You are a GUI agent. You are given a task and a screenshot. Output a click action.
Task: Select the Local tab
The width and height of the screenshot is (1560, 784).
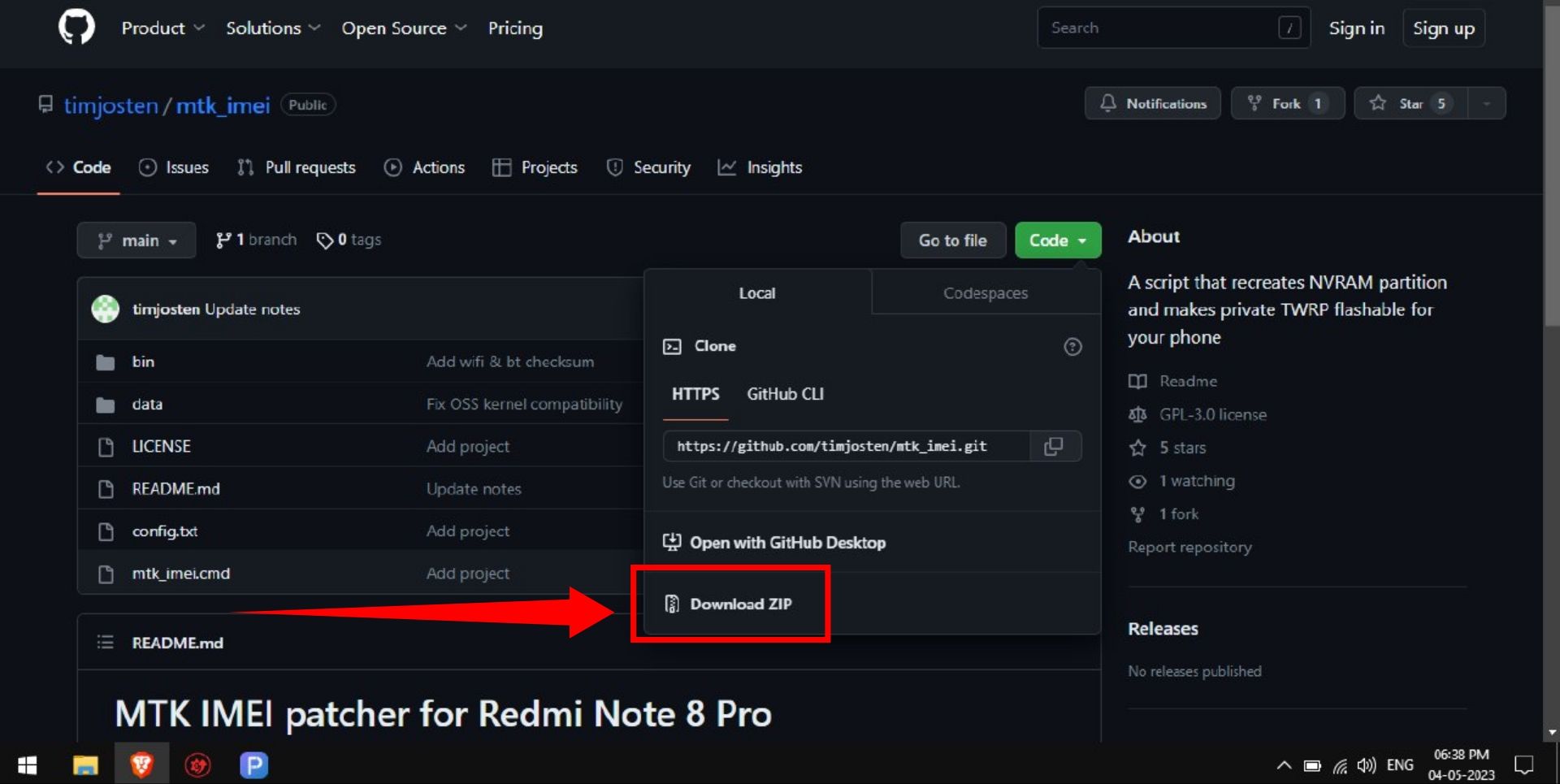[757, 293]
